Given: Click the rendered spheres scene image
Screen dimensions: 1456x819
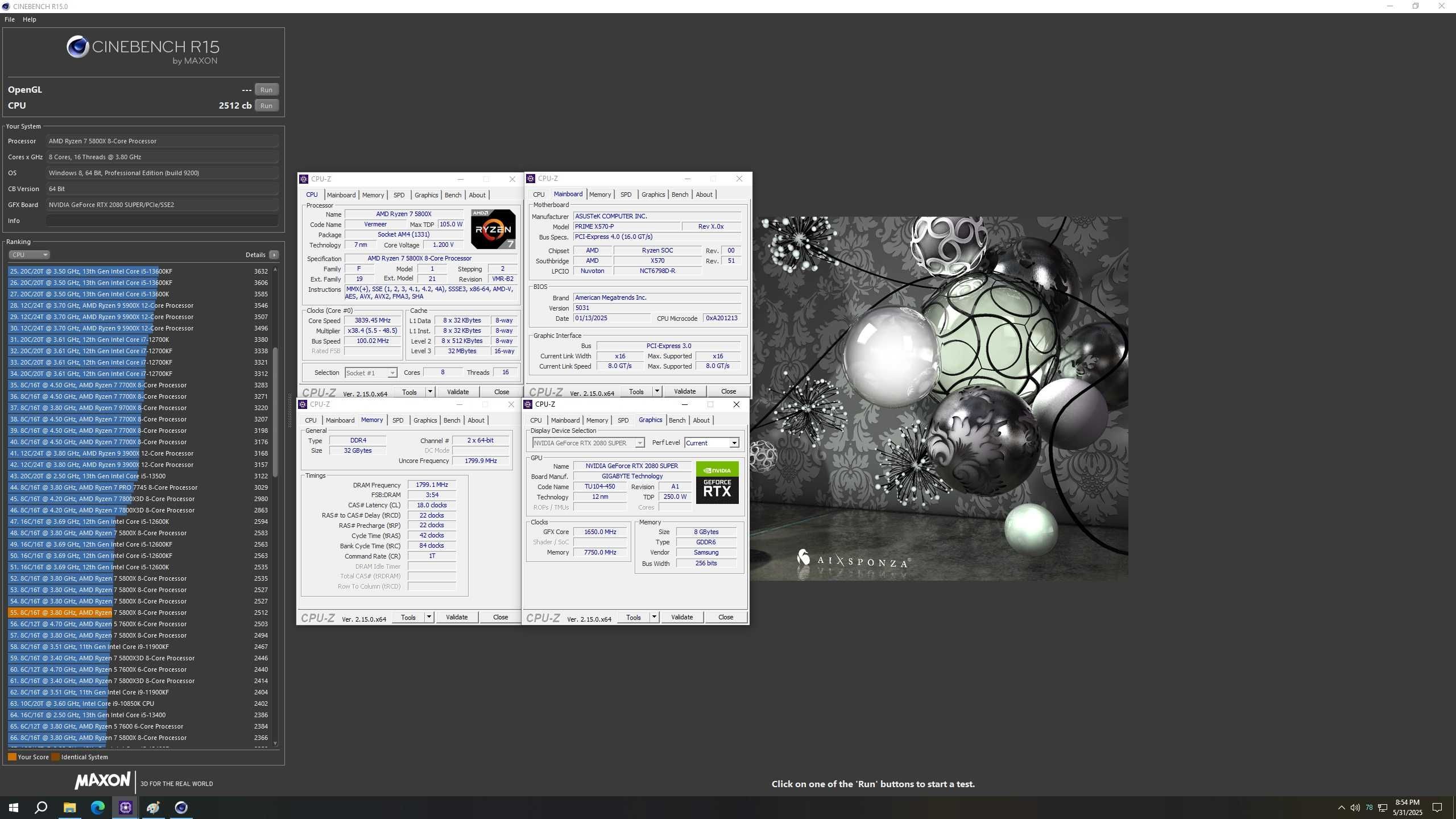Looking at the screenshot, I should [939, 398].
